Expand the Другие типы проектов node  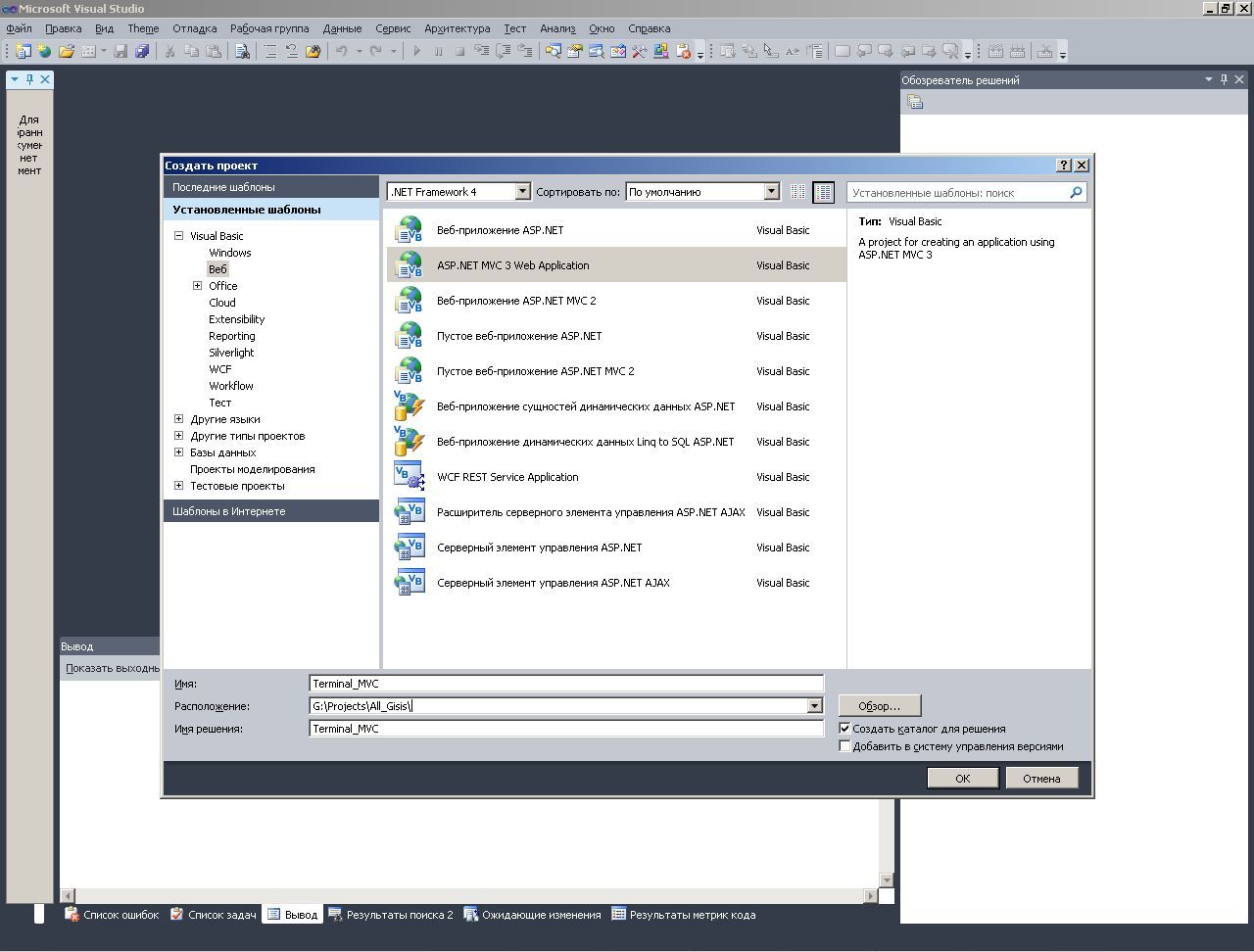(x=179, y=436)
